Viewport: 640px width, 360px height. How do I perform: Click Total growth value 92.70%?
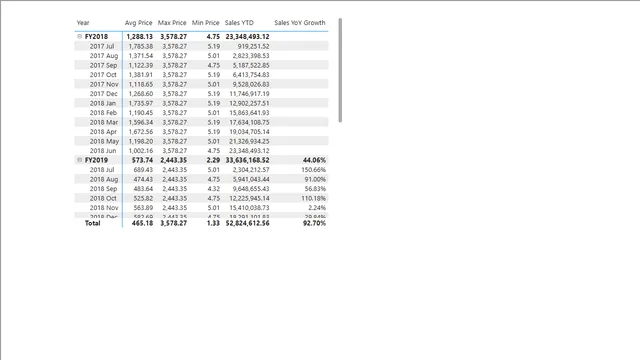(314, 223)
